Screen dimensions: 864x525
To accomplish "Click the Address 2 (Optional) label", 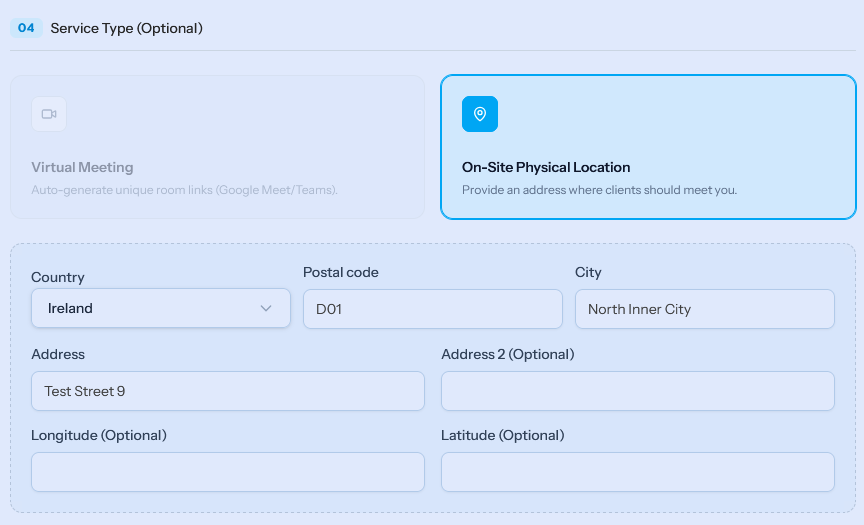I will 507,354.
